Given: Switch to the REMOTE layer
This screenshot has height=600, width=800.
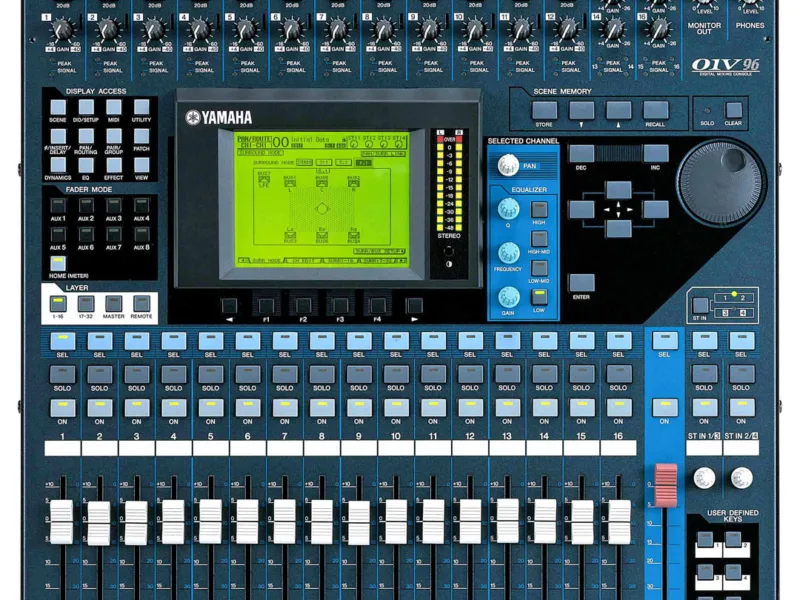Looking at the screenshot, I should coord(141,304).
